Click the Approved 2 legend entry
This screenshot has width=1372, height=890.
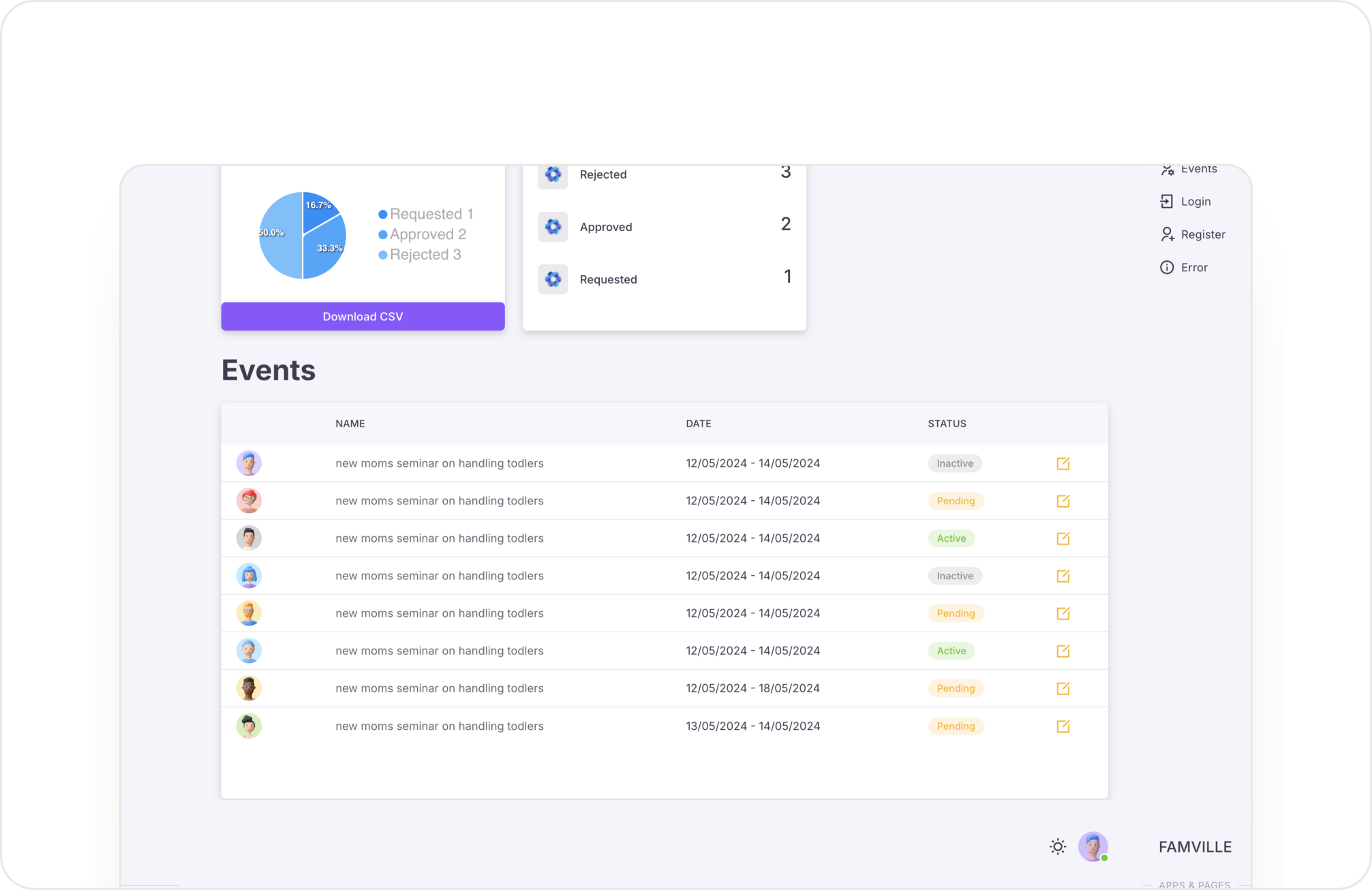(x=423, y=234)
